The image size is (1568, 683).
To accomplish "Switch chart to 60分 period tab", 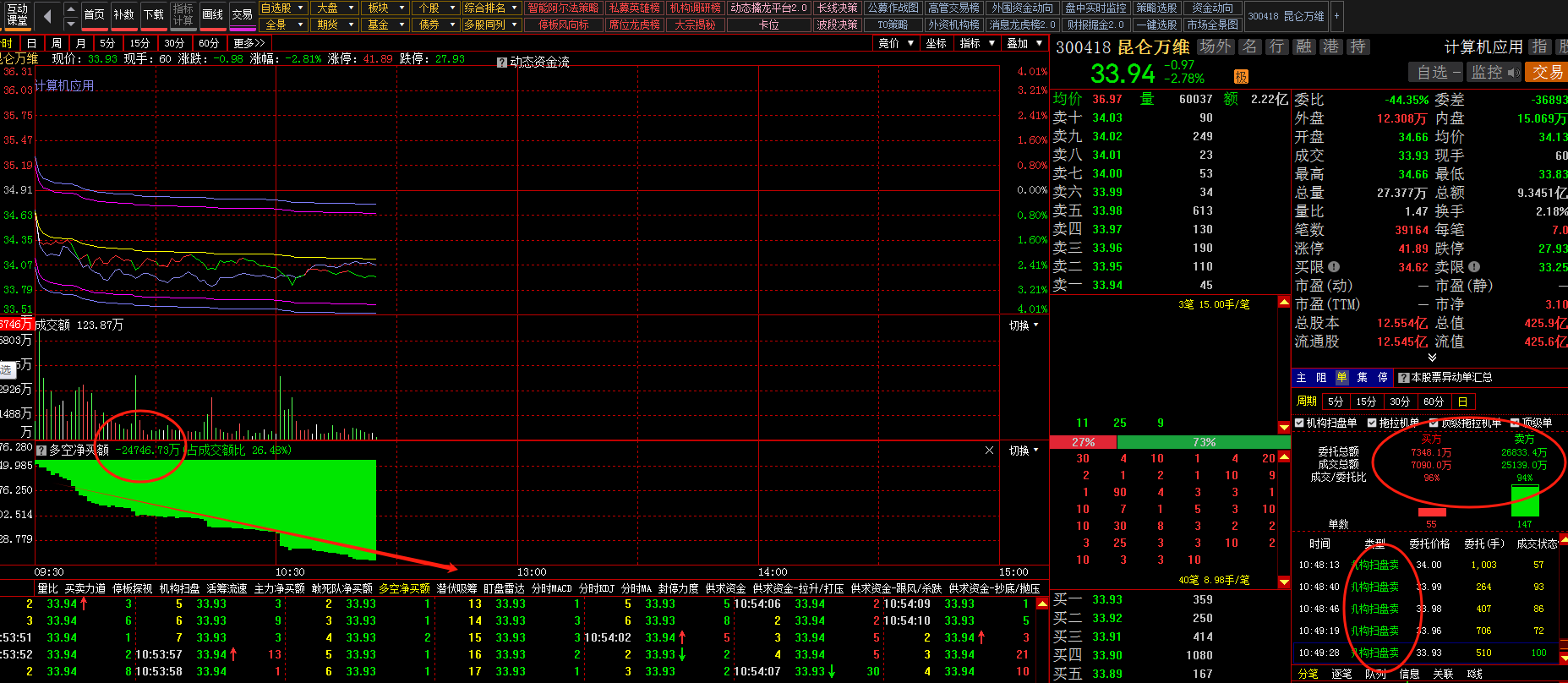I will [x=208, y=43].
